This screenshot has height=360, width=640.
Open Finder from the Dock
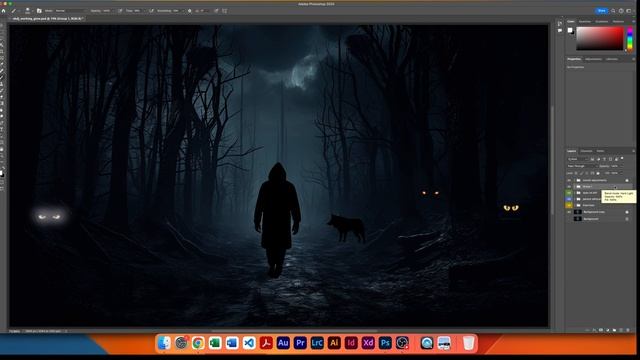point(164,343)
